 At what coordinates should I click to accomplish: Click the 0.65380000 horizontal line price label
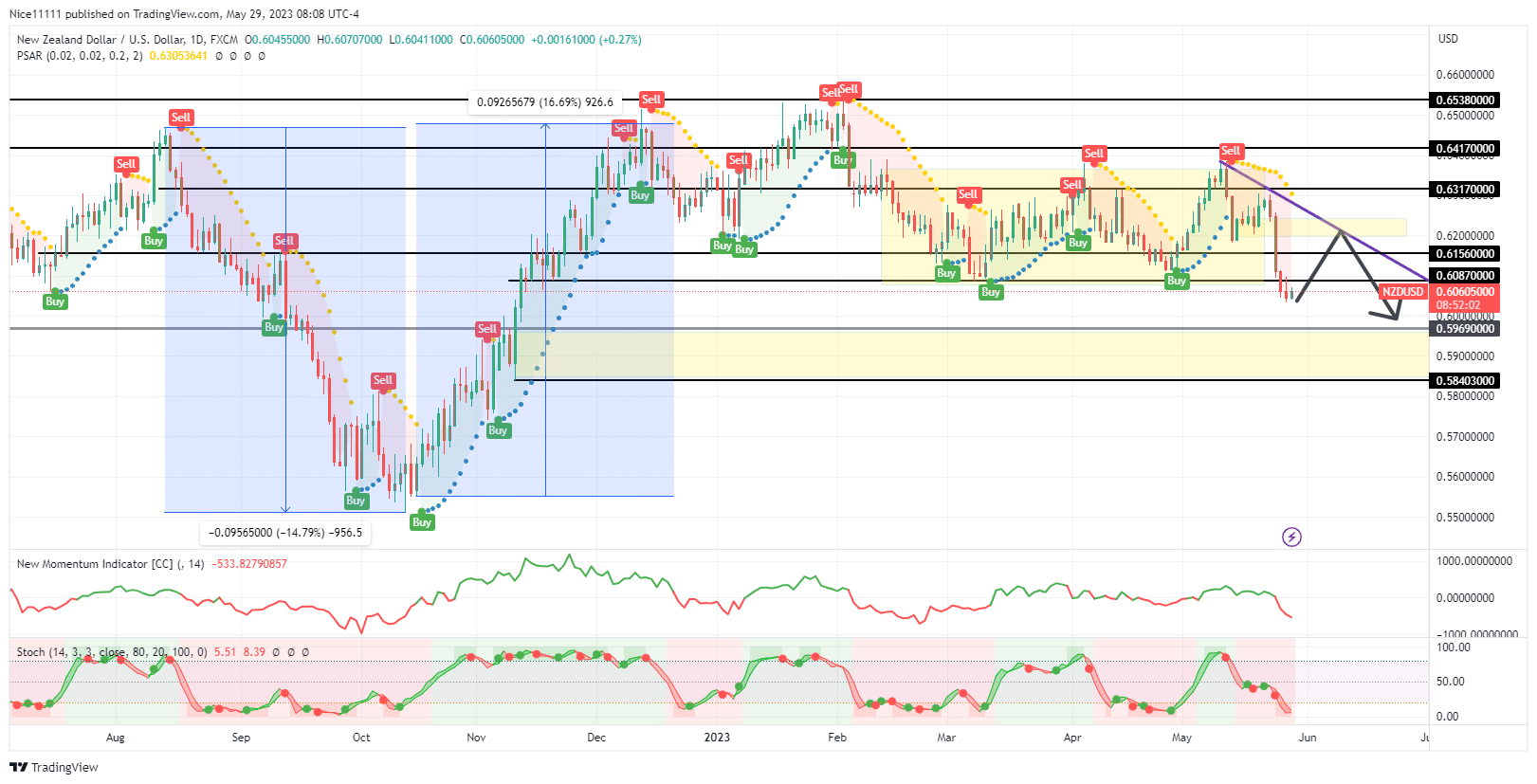(x=1465, y=100)
